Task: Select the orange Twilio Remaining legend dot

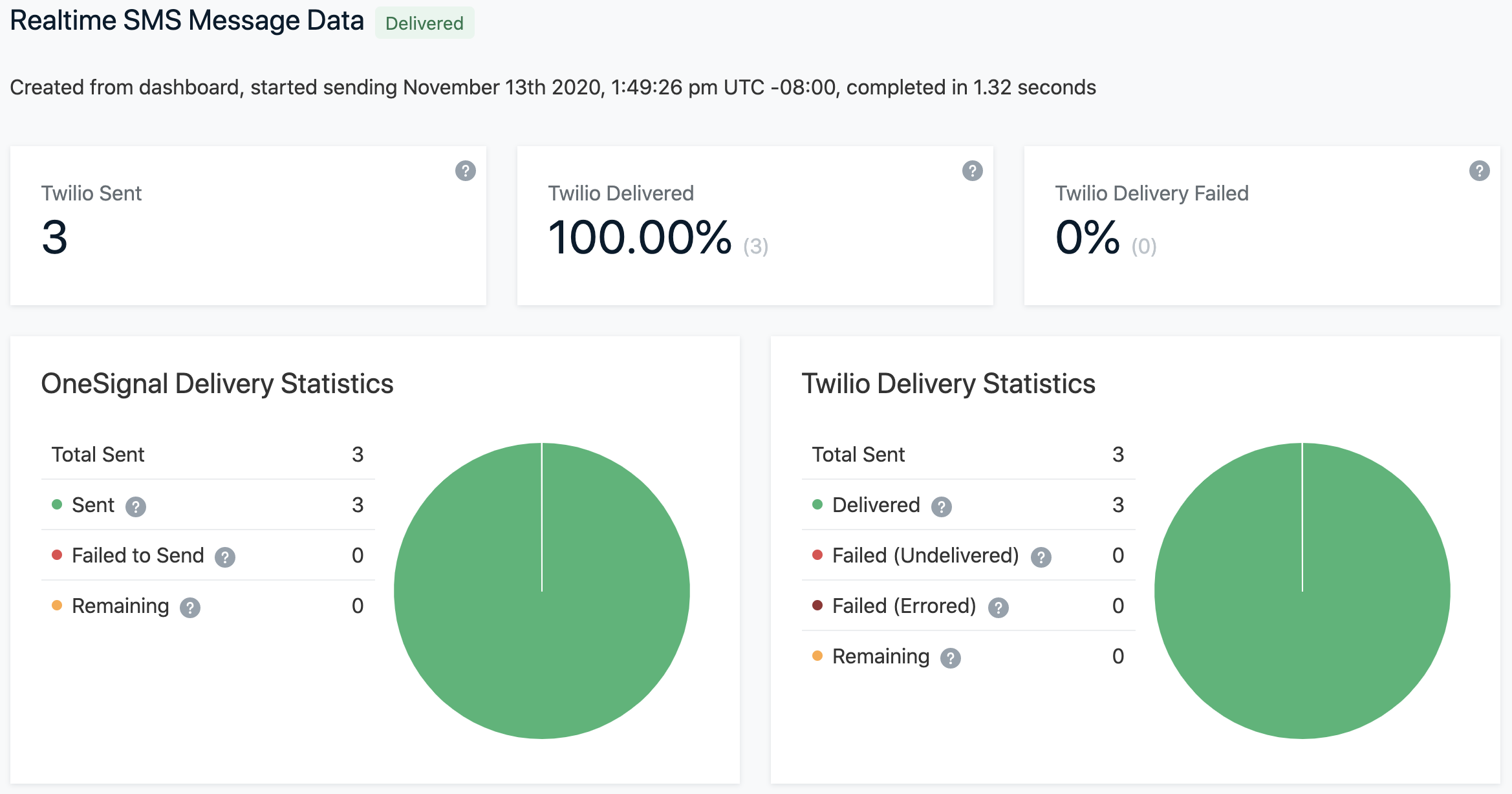Action: 817,656
